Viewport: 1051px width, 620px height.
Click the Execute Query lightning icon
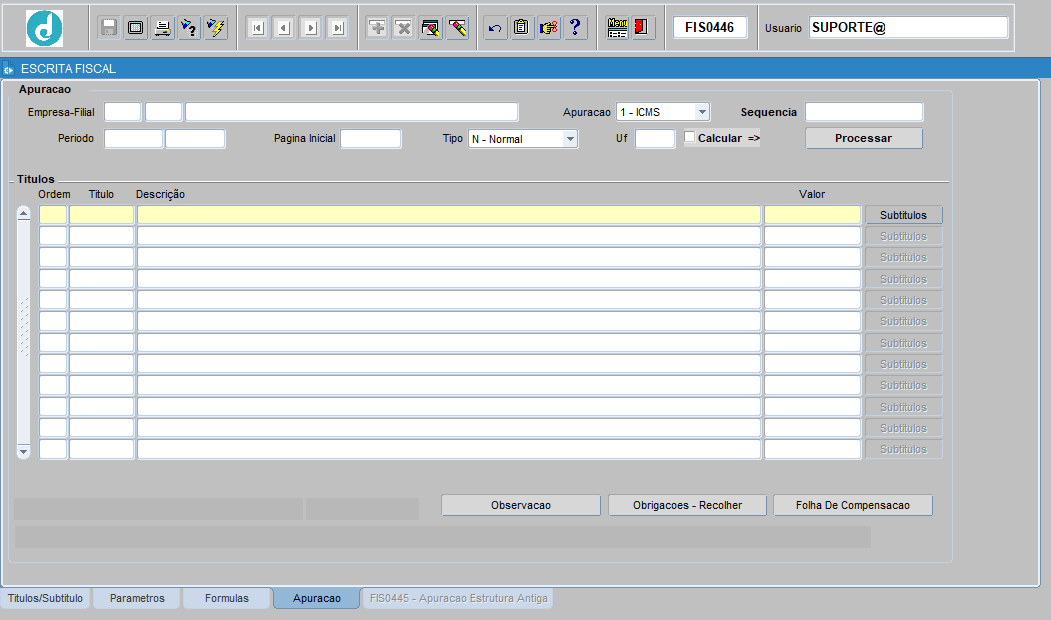[x=216, y=28]
